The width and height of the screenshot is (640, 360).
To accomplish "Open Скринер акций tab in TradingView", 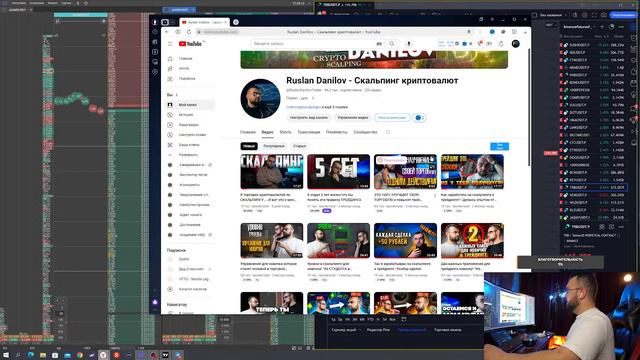I will tap(344, 330).
